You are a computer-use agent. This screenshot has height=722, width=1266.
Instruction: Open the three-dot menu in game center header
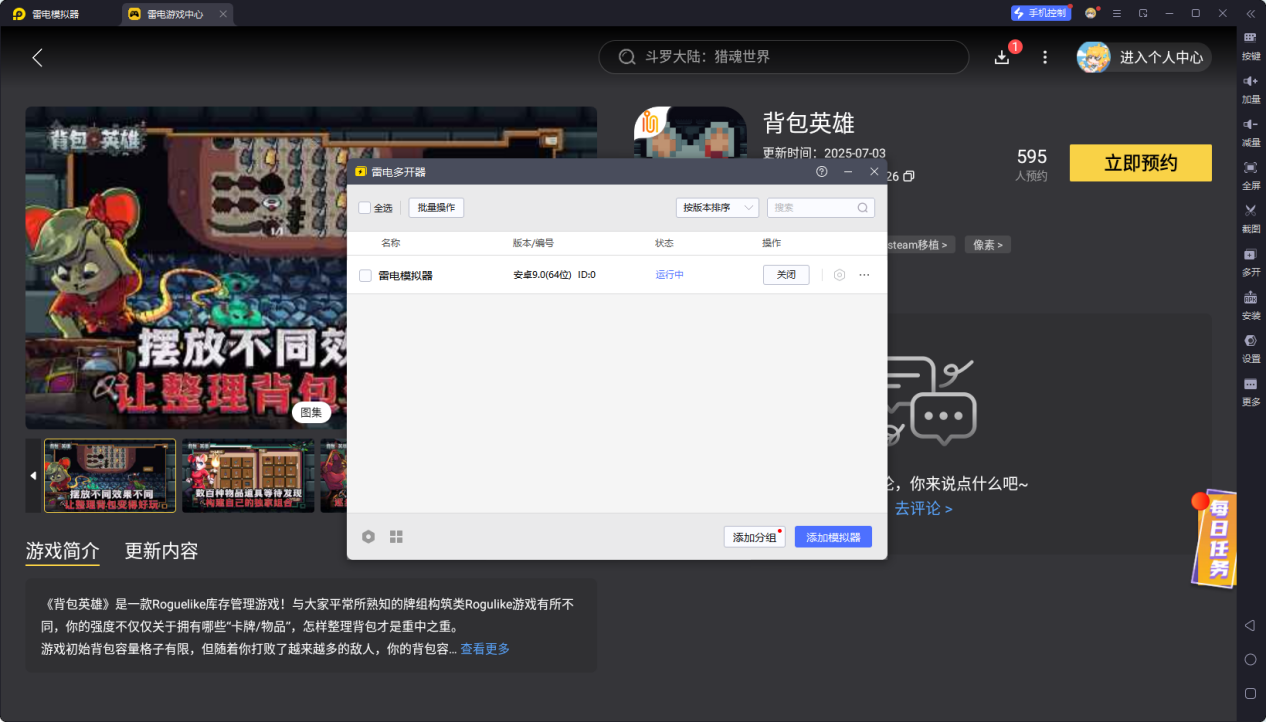[1045, 57]
